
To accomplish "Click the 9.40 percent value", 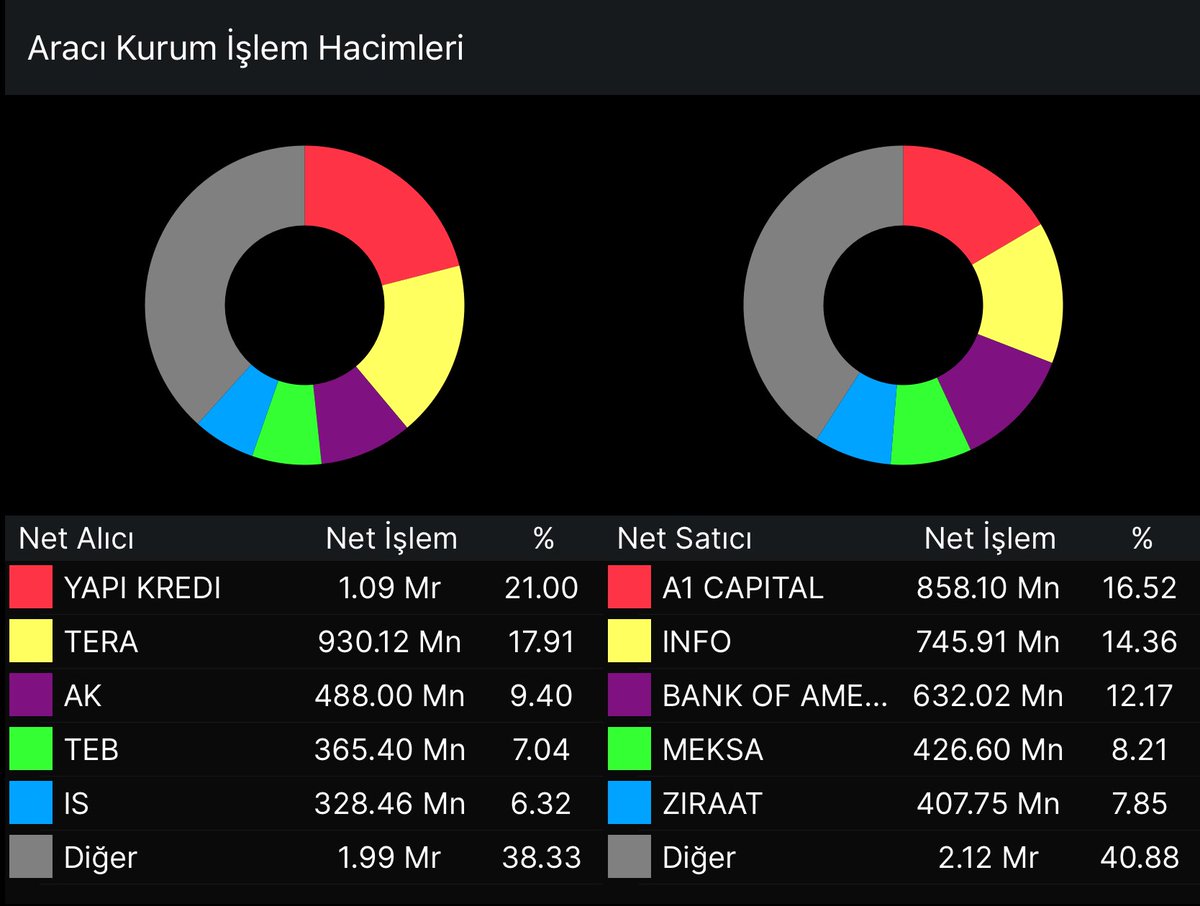I will pyautogui.click(x=543, y=696).
